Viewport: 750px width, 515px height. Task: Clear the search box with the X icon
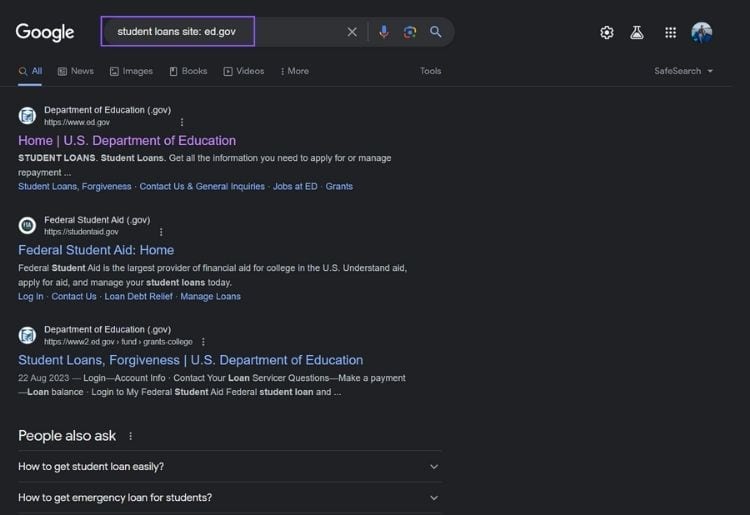coord(352,32)
